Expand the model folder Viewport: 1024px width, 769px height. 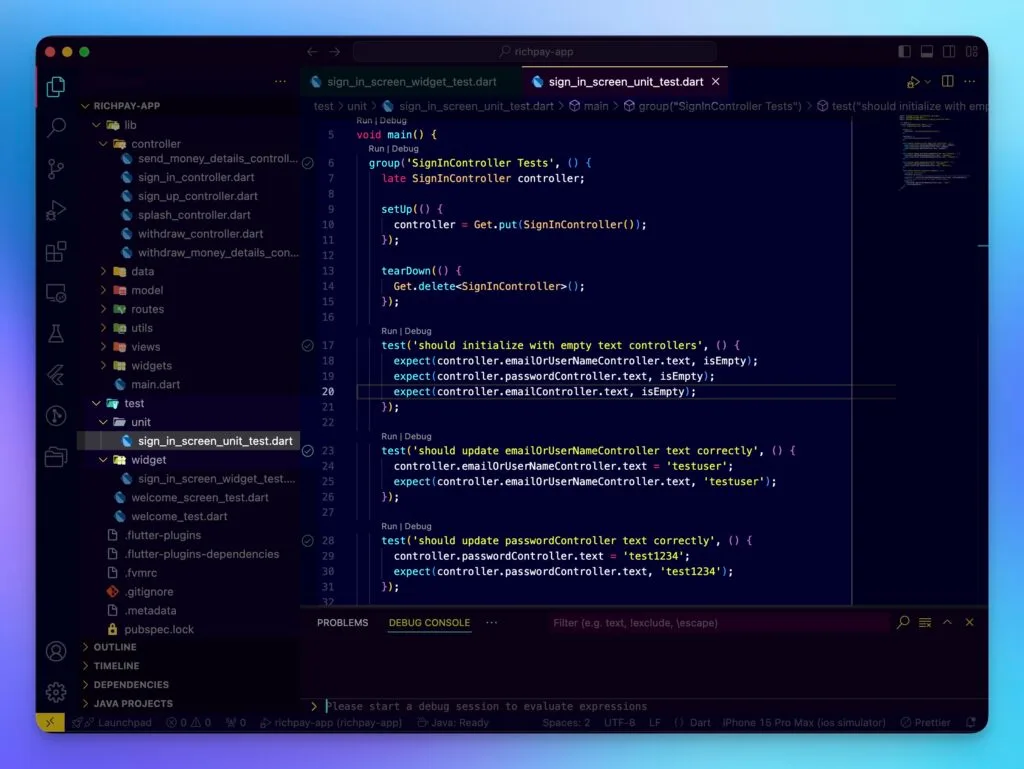tap(188, 290)
